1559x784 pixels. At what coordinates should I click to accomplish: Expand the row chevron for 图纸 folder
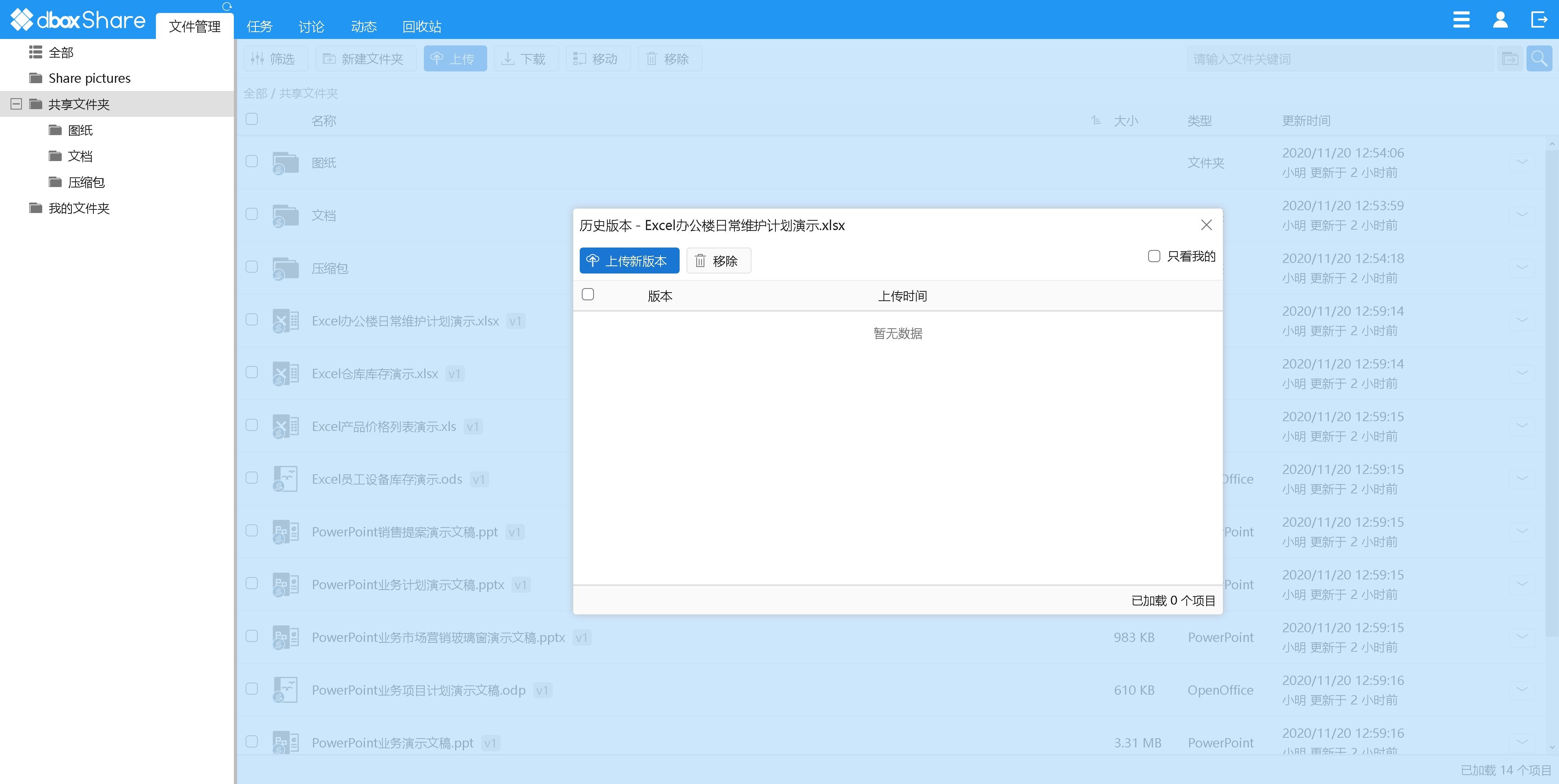(x=1522, y=162)
